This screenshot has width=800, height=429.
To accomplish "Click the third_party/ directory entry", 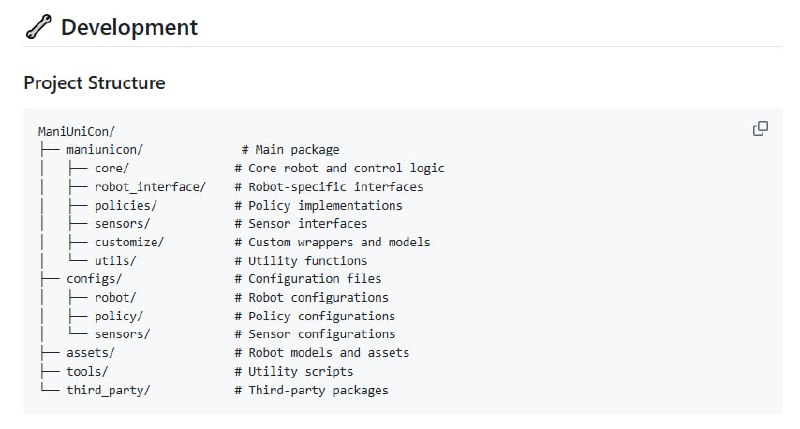I will 108,389.
